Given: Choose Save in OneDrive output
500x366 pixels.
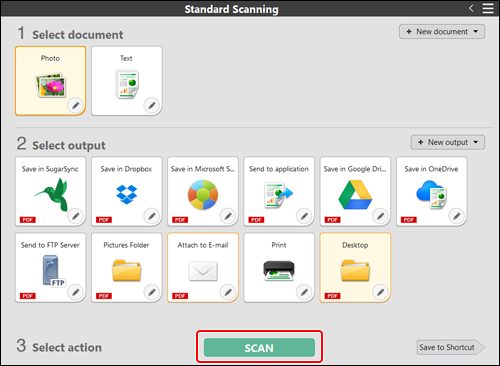Looking at the screenshot, I should click(x=432, y=191).
